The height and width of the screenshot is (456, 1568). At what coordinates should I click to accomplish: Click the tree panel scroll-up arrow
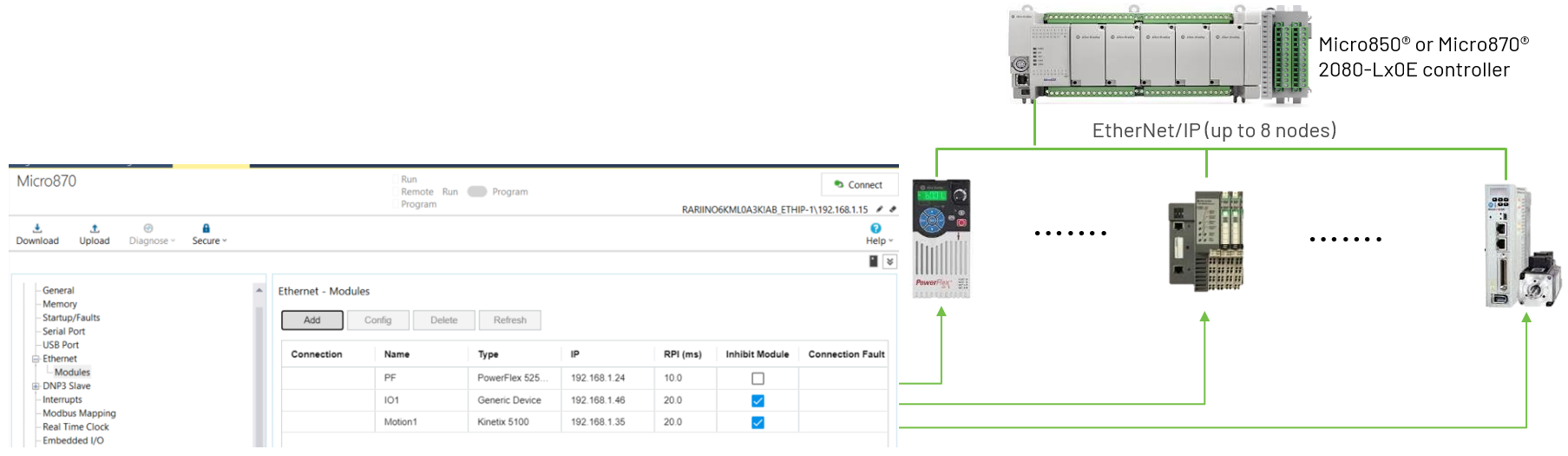pos(259,290)
